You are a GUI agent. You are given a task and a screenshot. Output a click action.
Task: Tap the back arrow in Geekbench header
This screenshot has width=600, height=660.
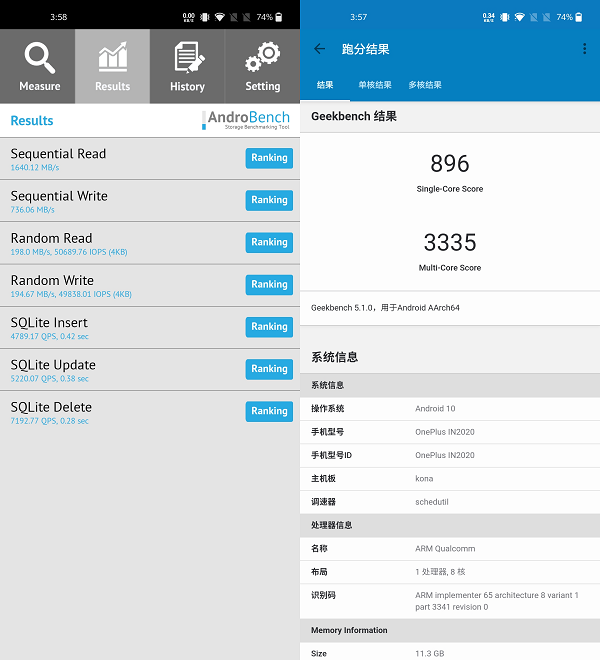pos(319,49)
